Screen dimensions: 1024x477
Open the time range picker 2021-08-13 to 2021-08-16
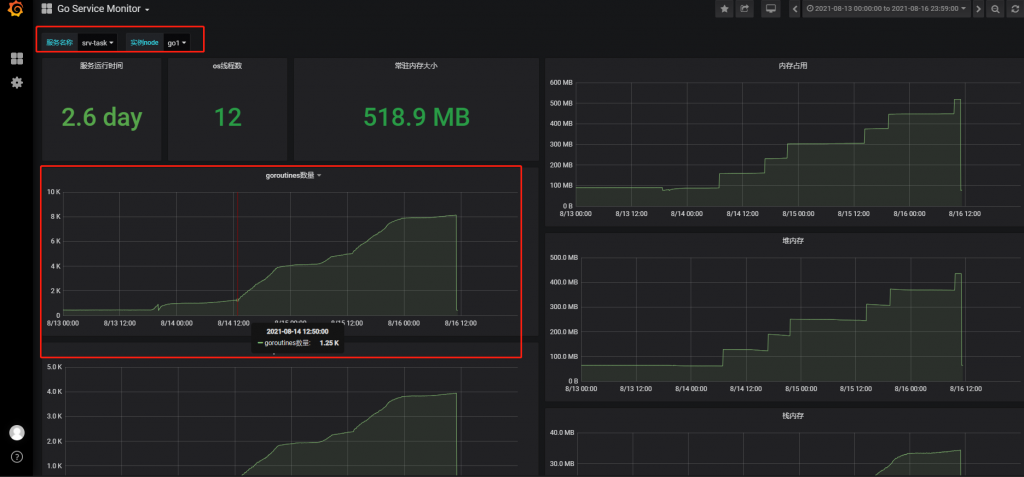point(886,9)
